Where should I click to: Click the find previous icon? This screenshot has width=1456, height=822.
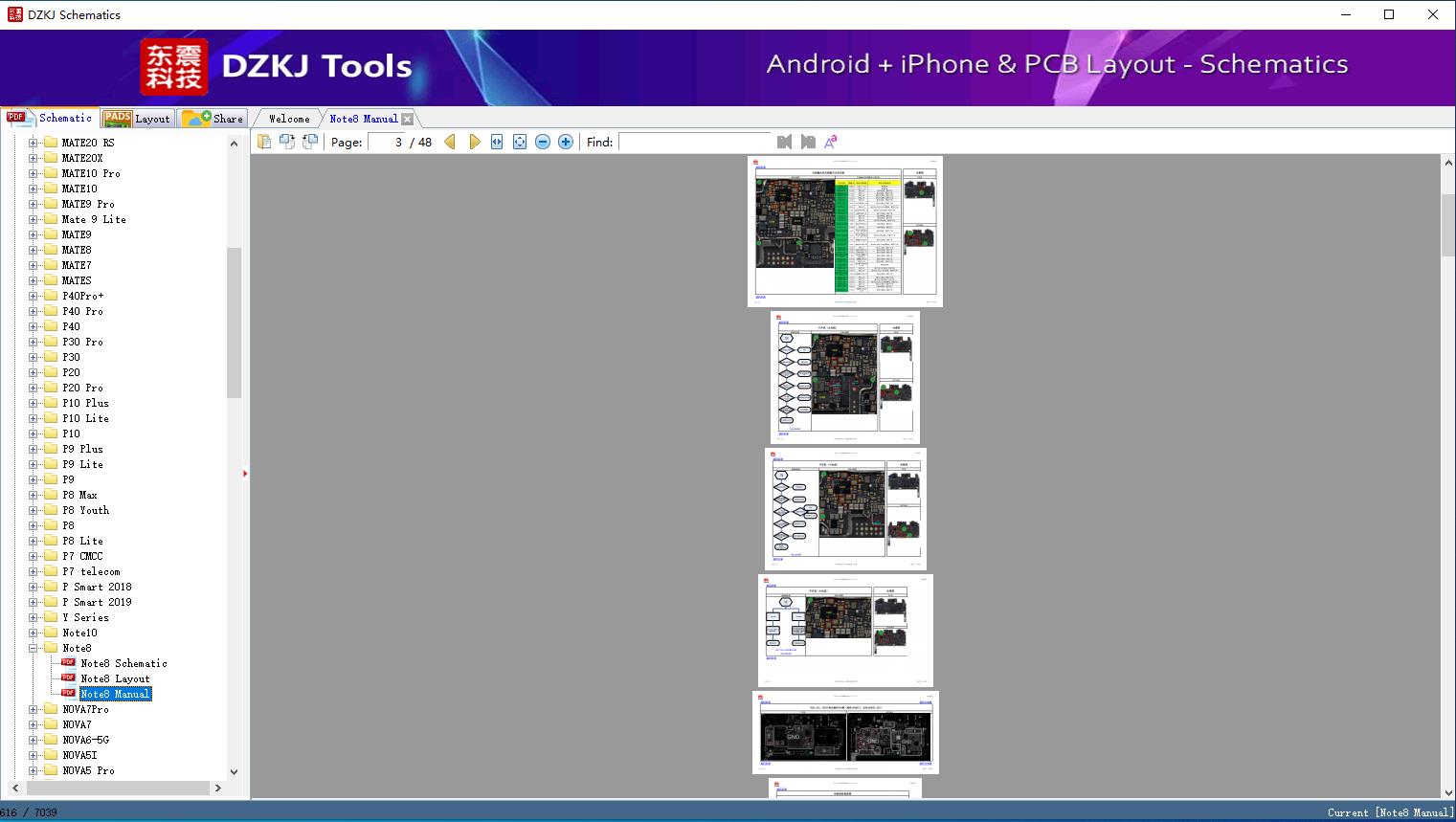click(x=784, y=142)
